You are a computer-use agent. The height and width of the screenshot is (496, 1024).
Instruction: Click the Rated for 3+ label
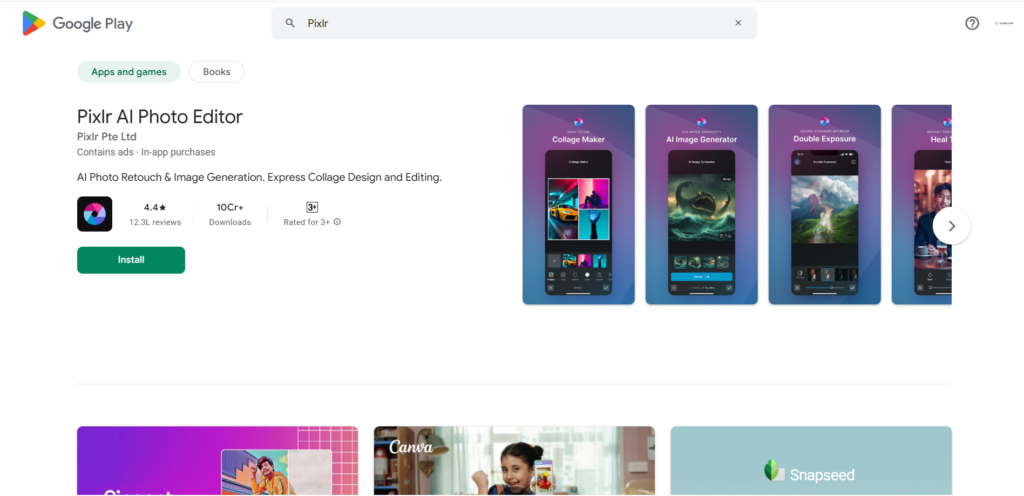point(307,223)
